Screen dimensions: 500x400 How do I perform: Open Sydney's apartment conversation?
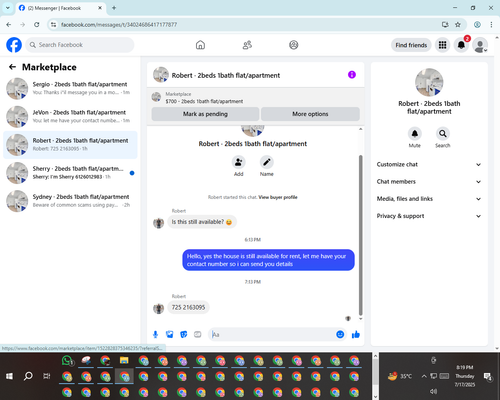[70, 201]
